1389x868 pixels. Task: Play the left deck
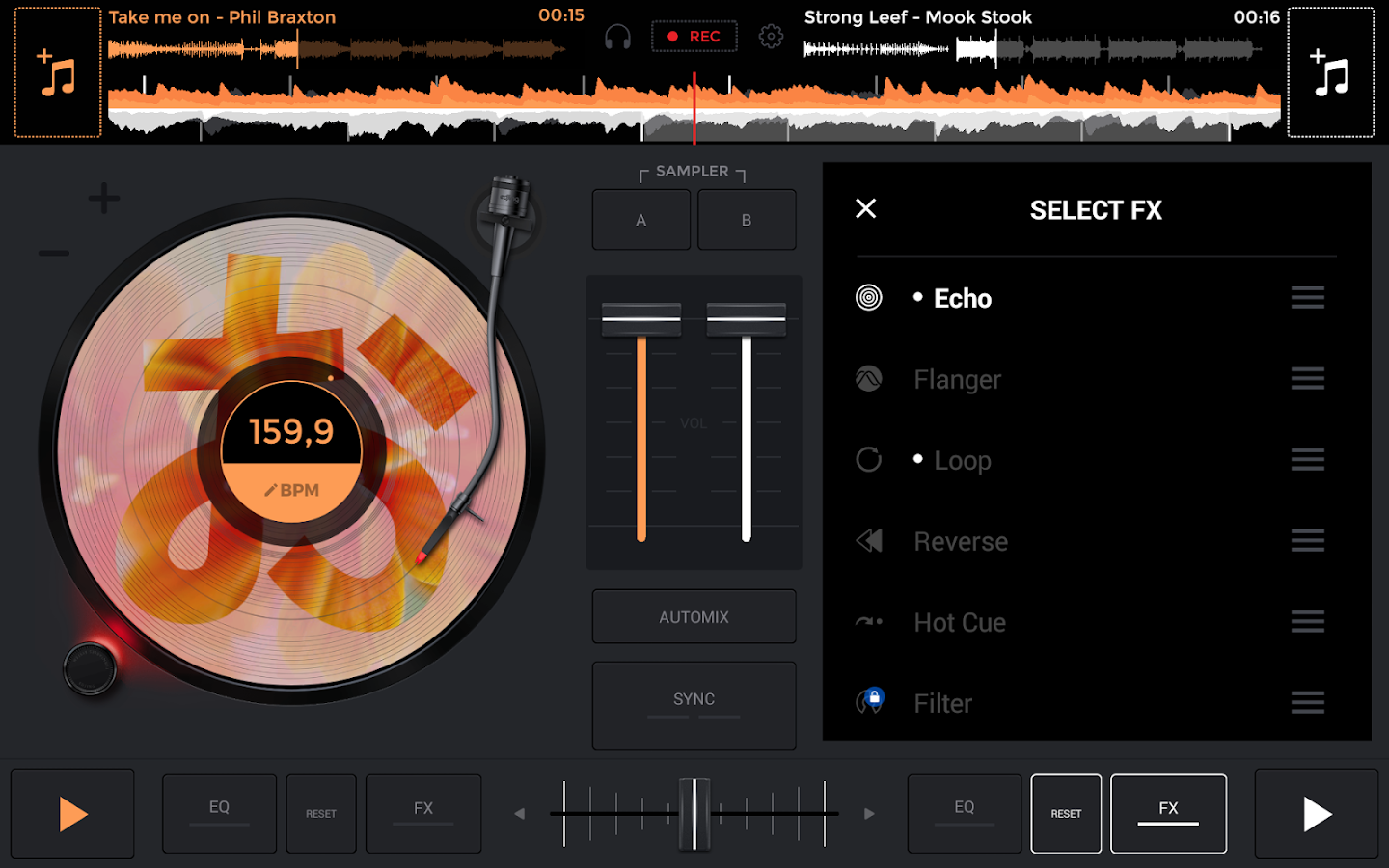point(72,814)
